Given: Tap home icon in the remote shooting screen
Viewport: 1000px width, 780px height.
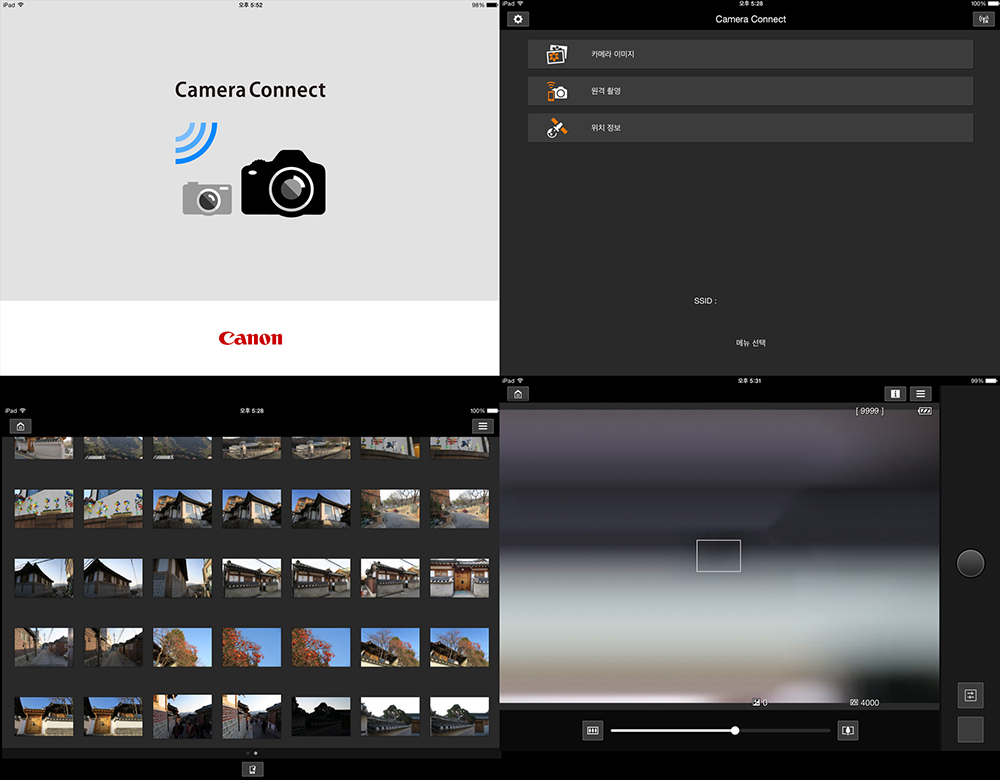Looking at the screenshot, I should (518, 394).
